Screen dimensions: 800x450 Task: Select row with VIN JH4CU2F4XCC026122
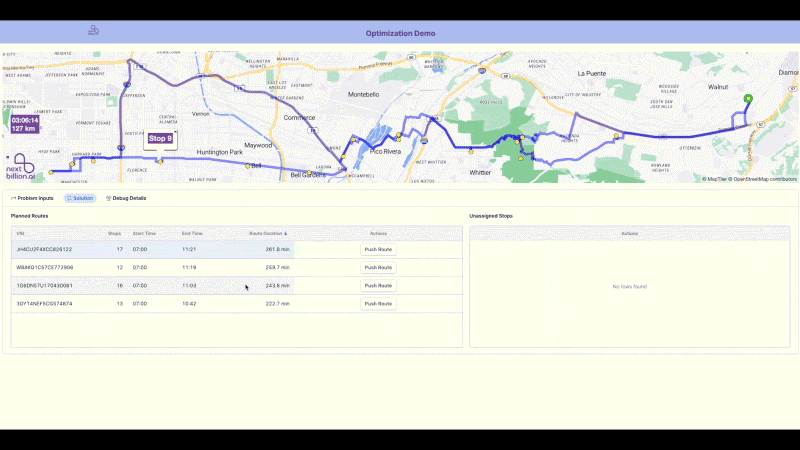[x=237, y=249]
